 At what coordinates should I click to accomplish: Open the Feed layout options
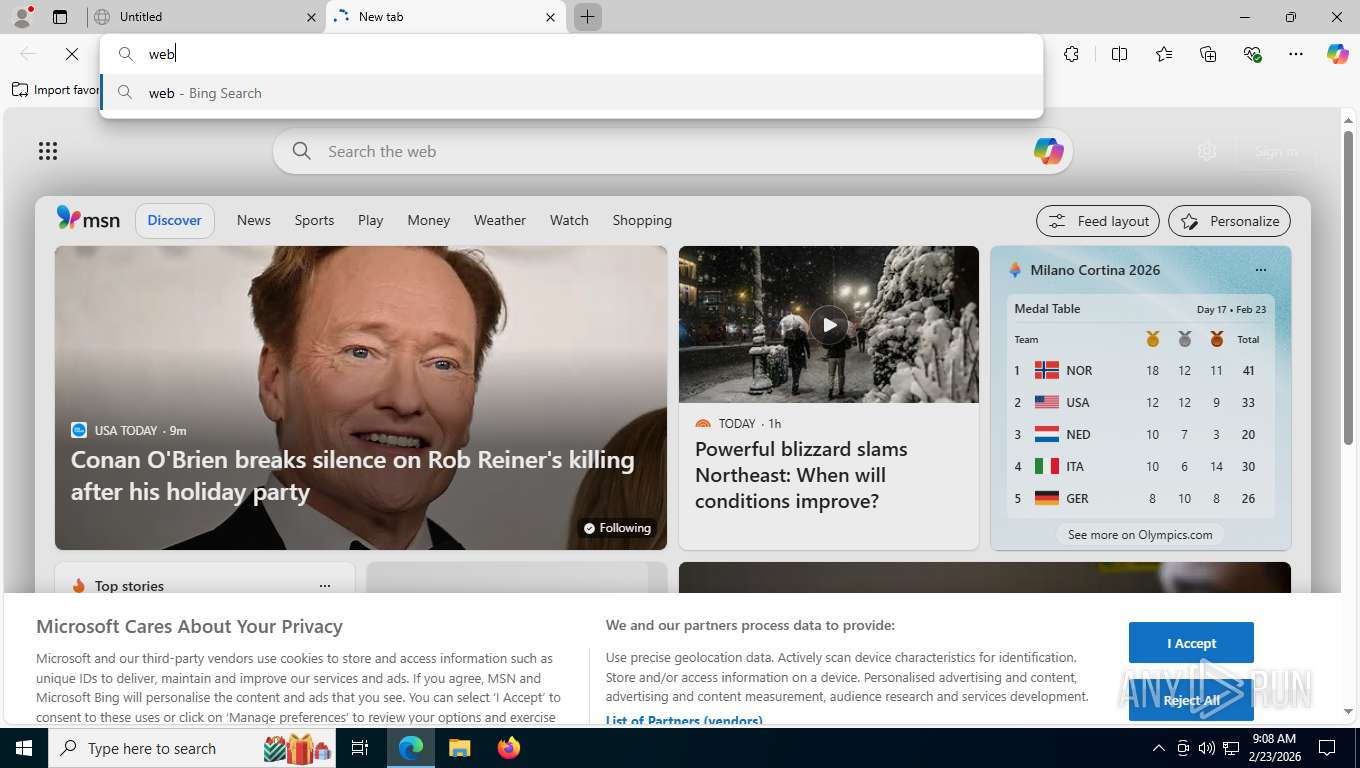1098,221
